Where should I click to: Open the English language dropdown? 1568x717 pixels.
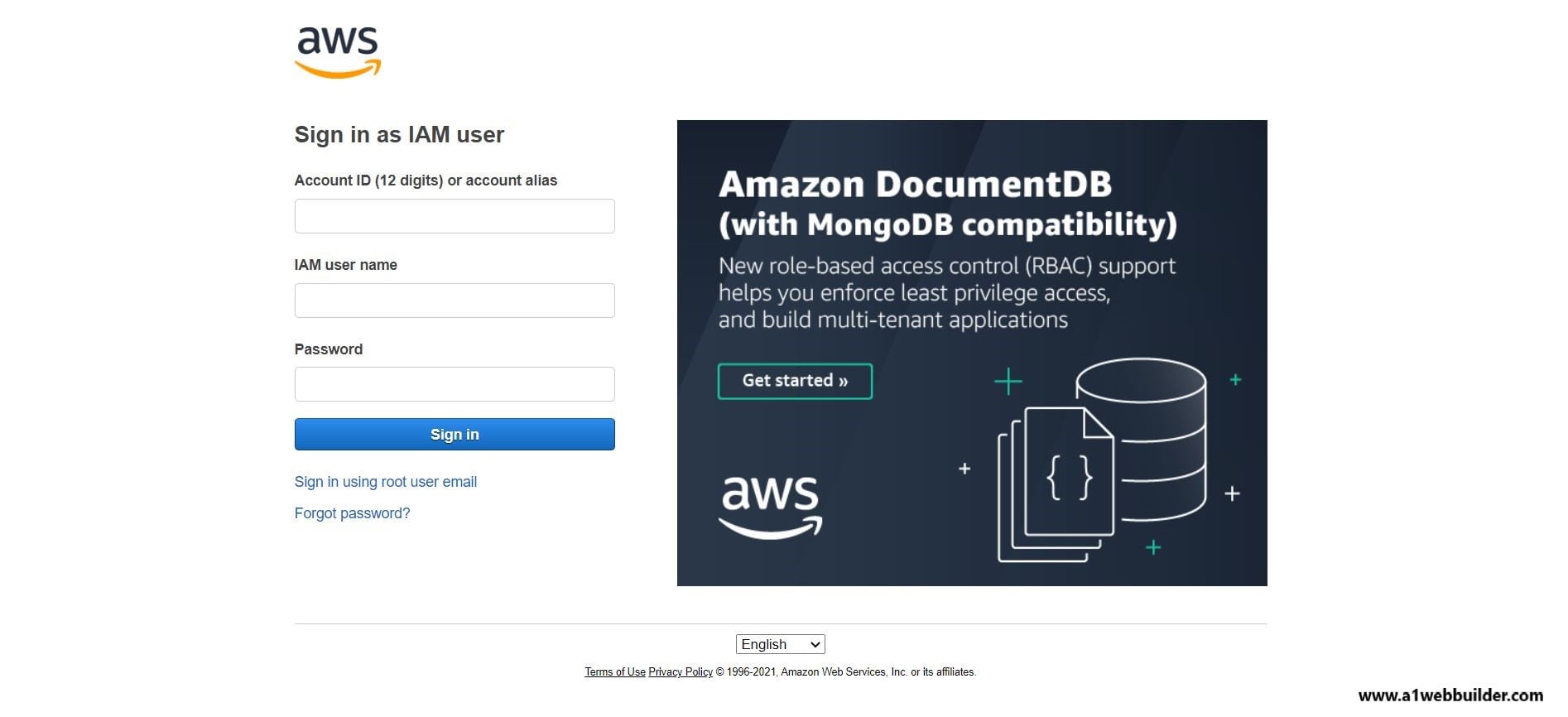click(x=780, y=644)
